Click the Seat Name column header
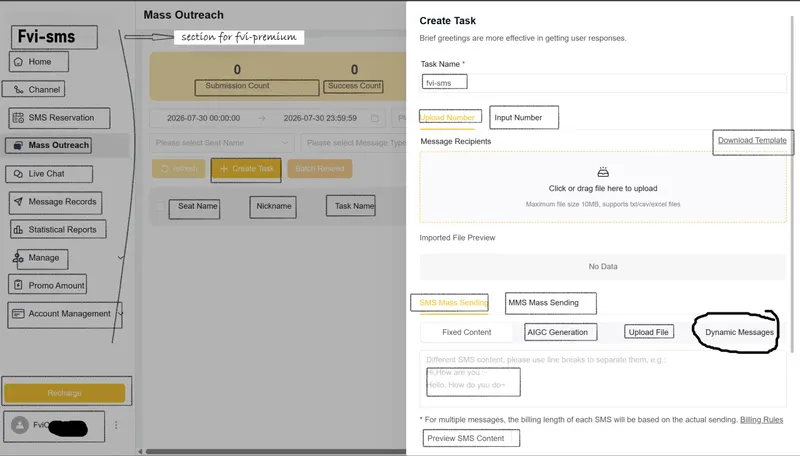This screenshot has height=456, width=800. pos(197,206)
